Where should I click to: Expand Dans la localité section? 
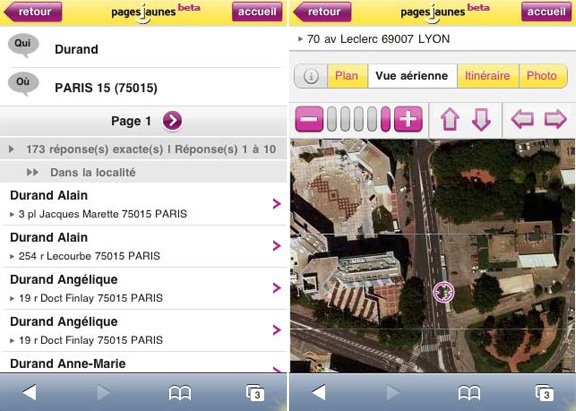[143, 172]
